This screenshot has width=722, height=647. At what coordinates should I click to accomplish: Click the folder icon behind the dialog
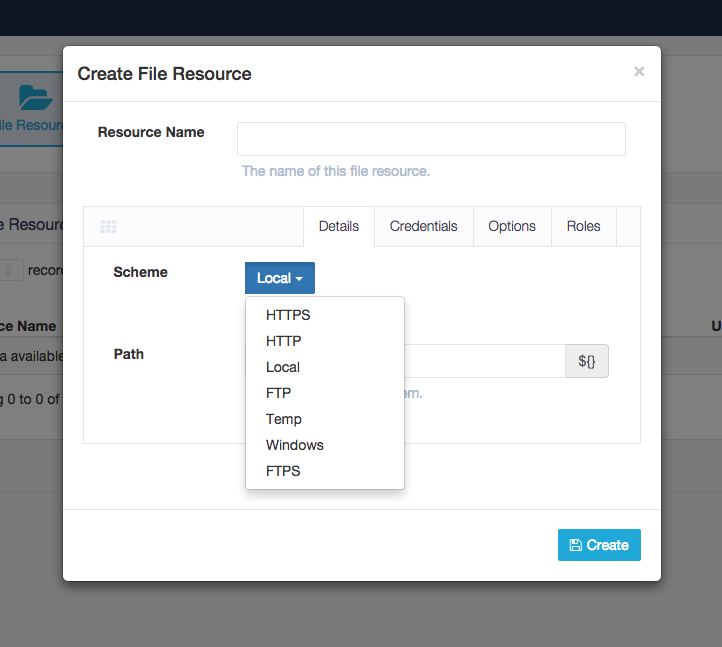[36, 98]
